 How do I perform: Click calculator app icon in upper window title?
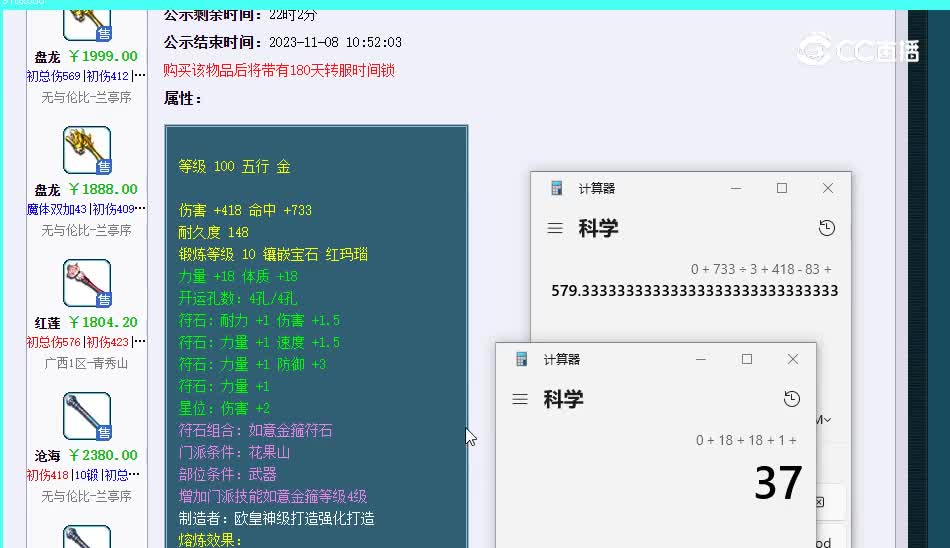[556, 189]
